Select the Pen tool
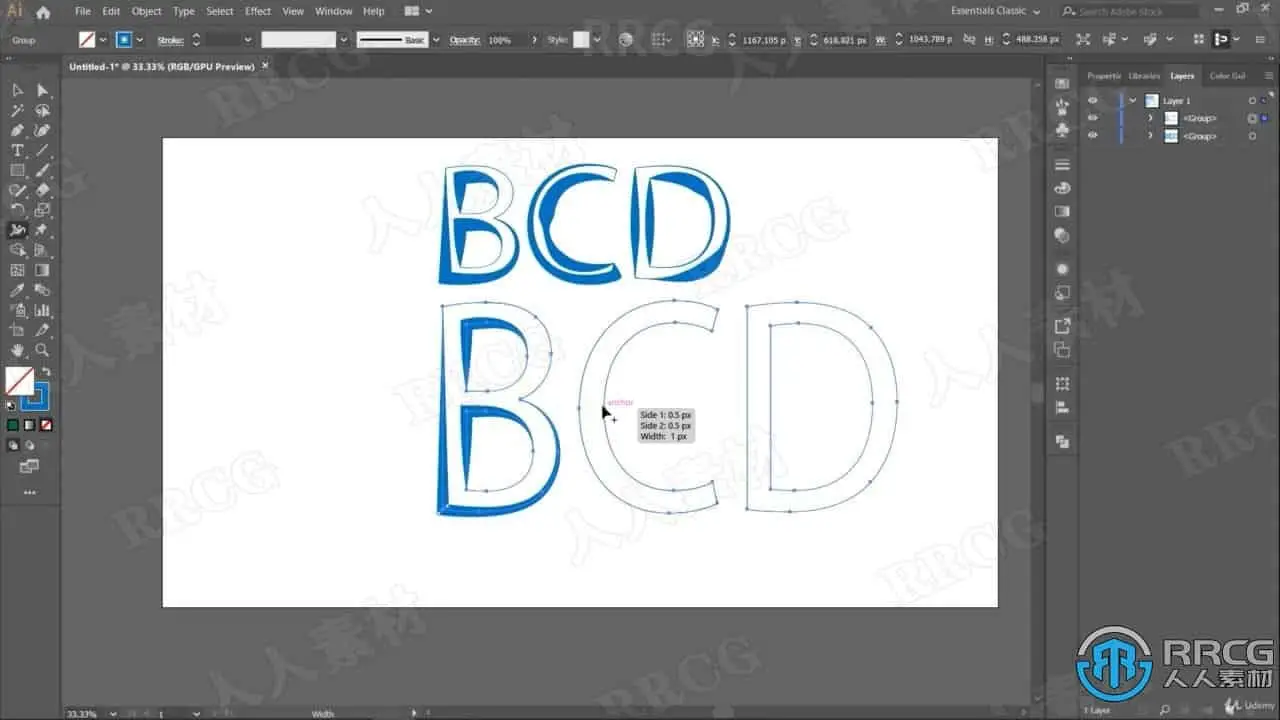Viewport: 1280px width, 720px height. point(17,131)
